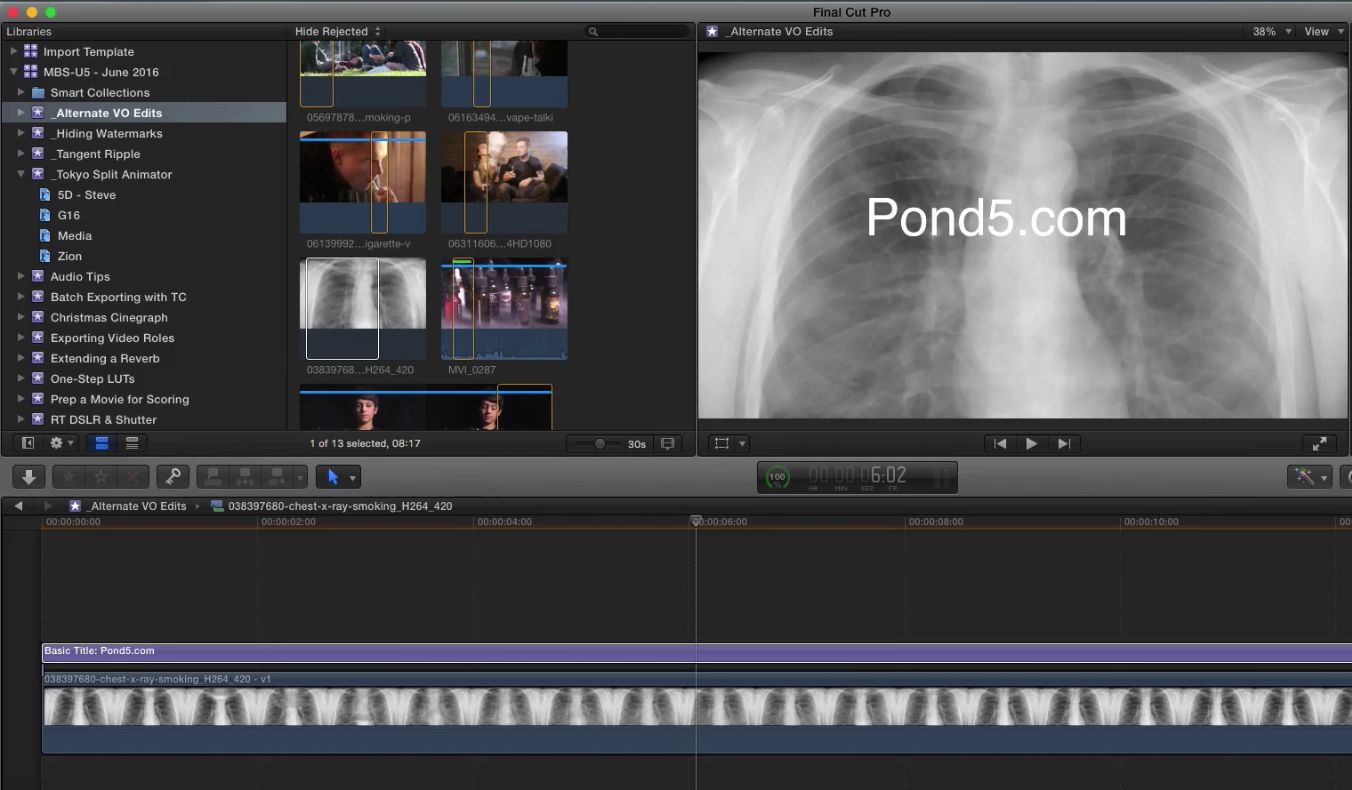Screen dimensions: 1352x790
Task: Open dropdown arrow next to Transform tool
Action: pos(742,444)
